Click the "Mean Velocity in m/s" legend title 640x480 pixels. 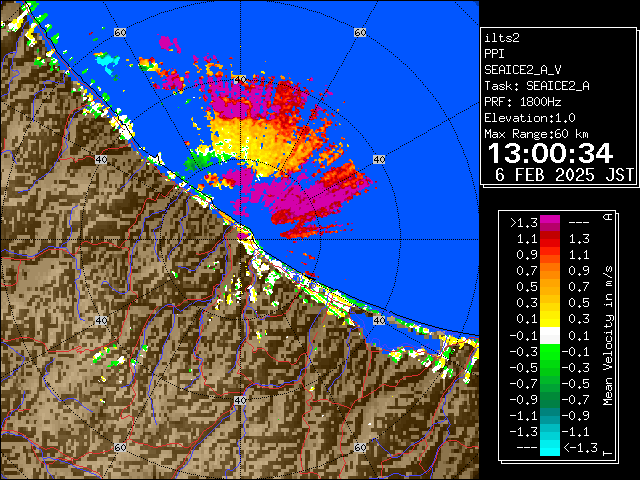[x=608, y=336]
